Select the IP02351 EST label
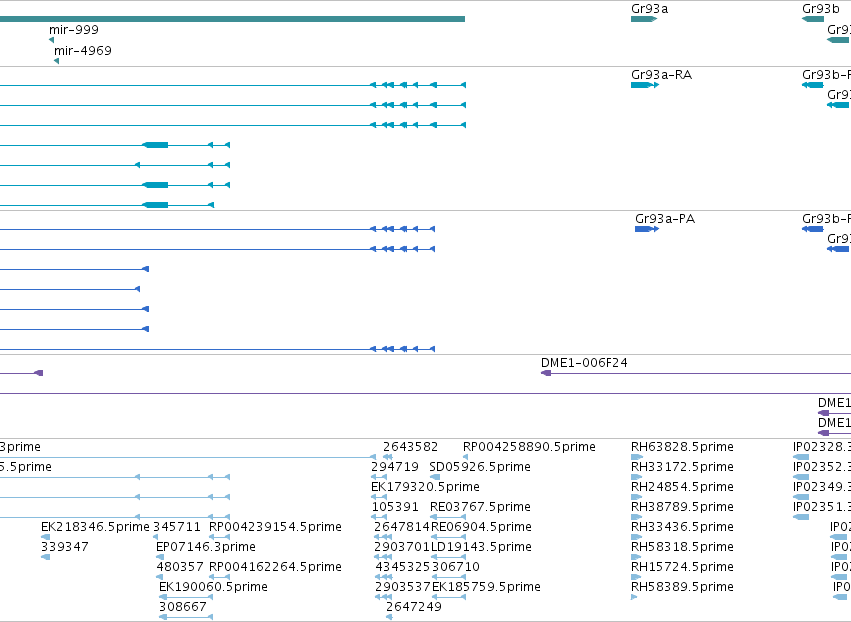 pos(822,507)
